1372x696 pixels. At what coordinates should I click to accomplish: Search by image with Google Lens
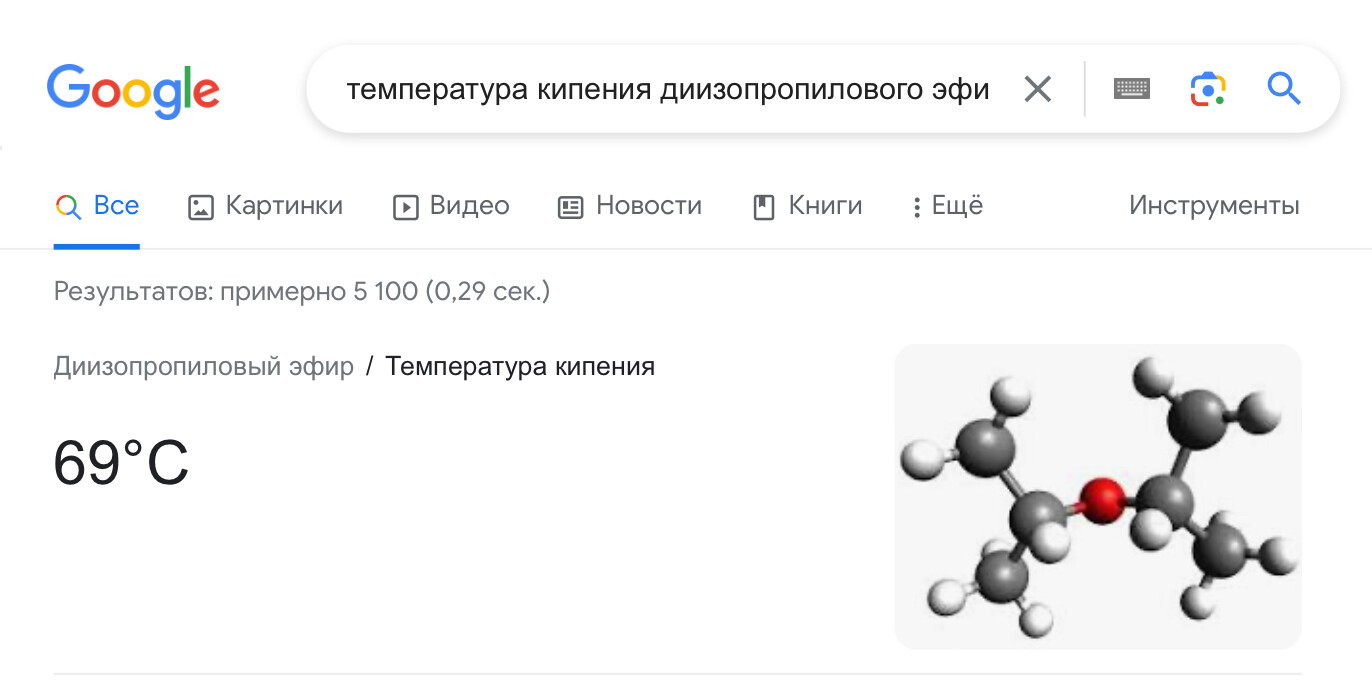[x=1208, y=90]
